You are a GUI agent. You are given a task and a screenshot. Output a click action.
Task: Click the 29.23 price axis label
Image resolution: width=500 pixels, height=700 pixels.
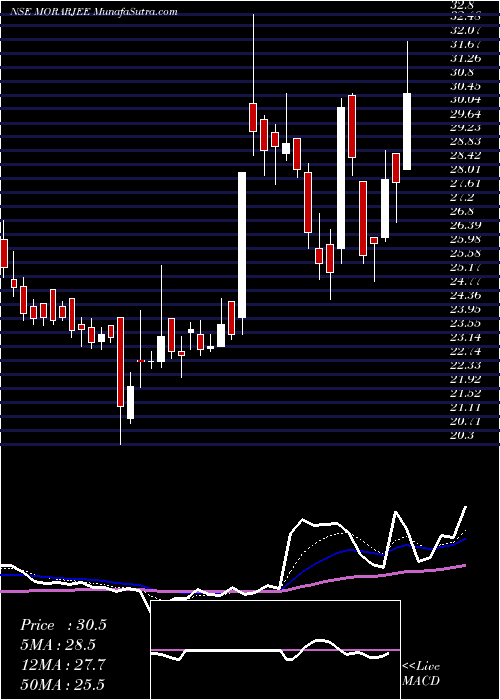465,128
